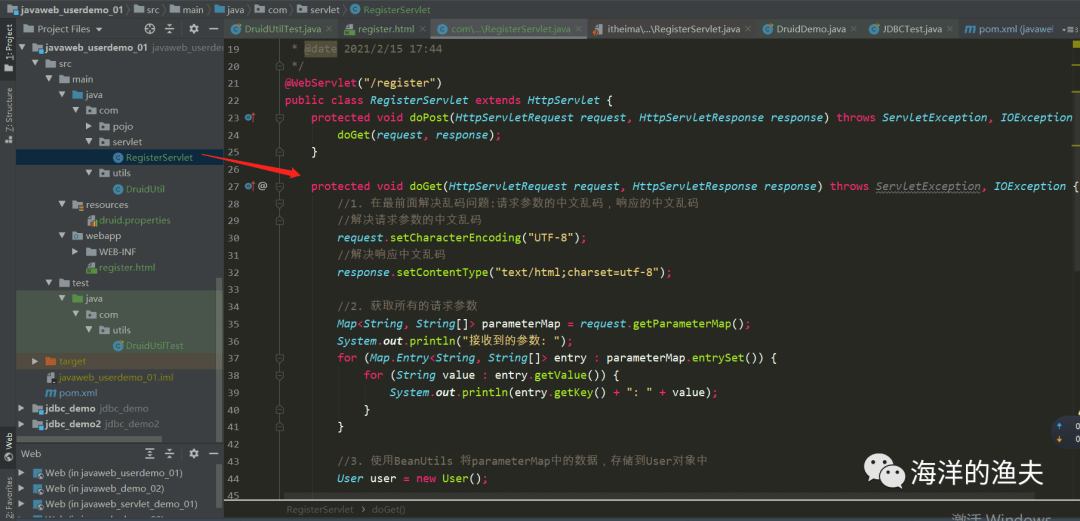
Task: Click src in navigation bar
Action: (146, 10)
